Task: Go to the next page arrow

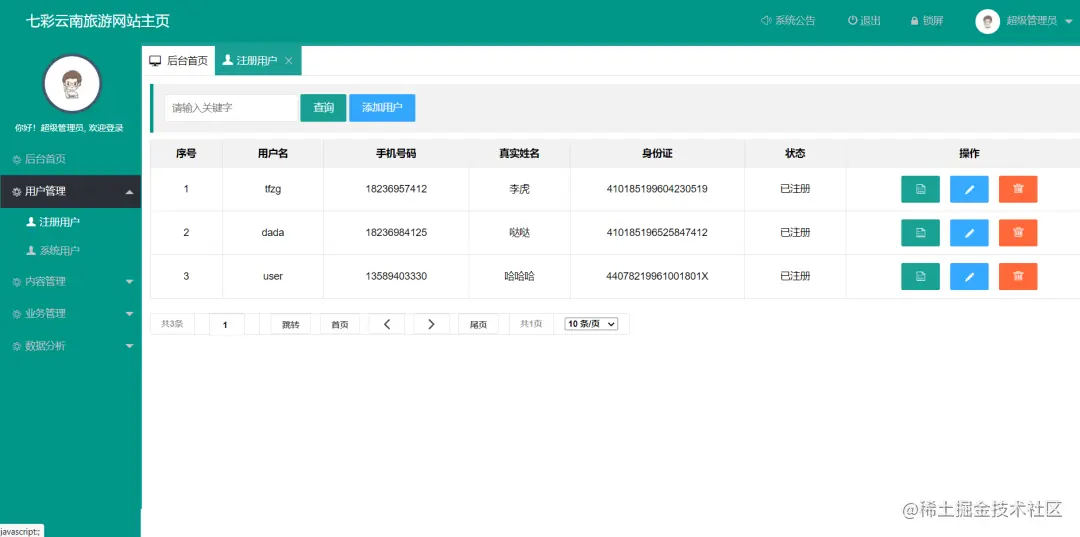Action: coord(431,324)
